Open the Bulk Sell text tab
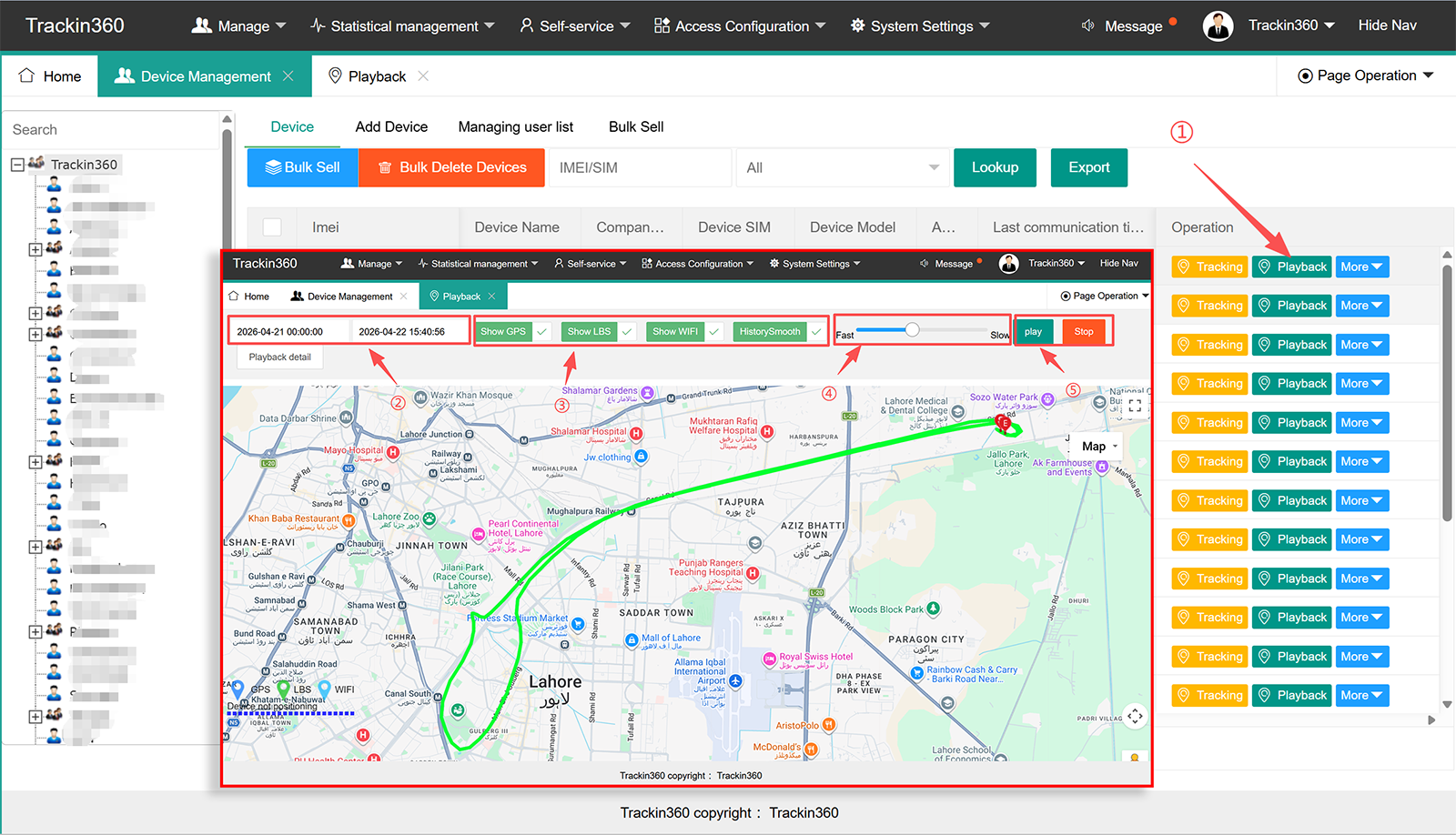1456x835 pixels. pos(636,126)
